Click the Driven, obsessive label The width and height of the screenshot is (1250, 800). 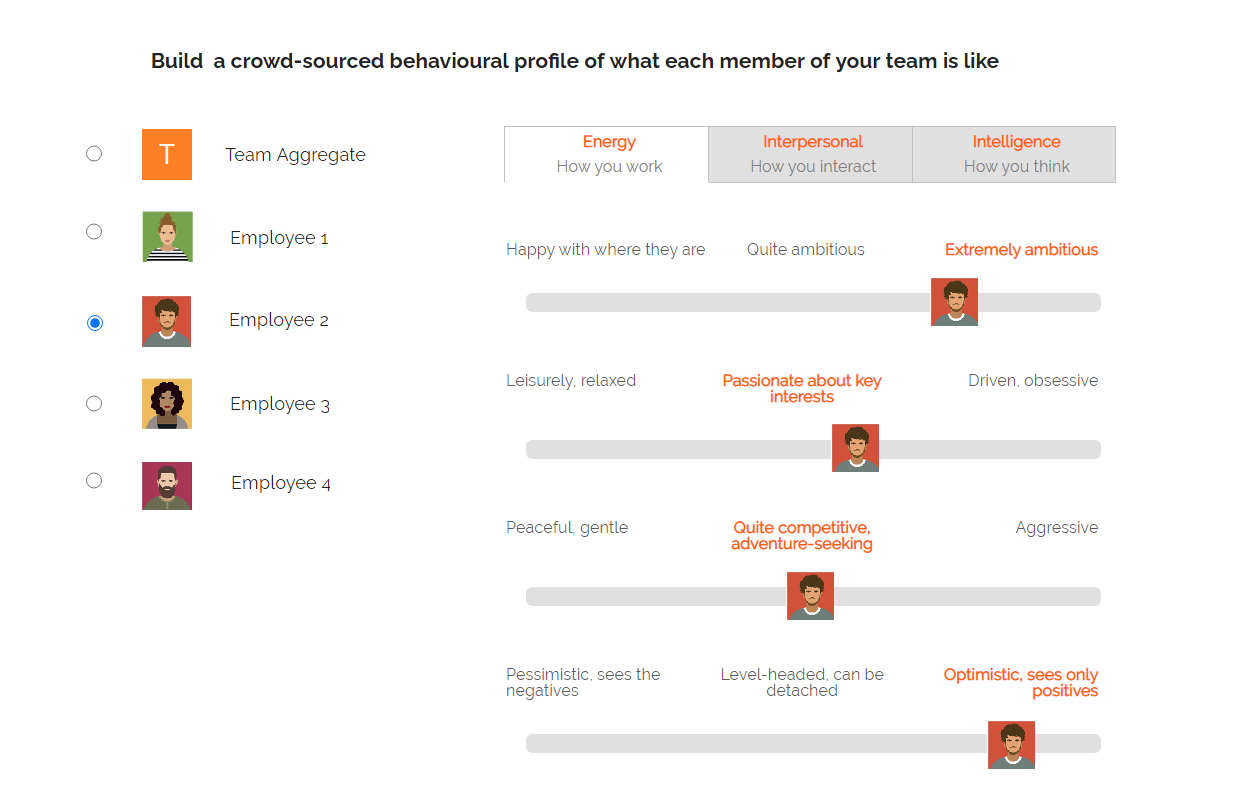coord(1033,381)
